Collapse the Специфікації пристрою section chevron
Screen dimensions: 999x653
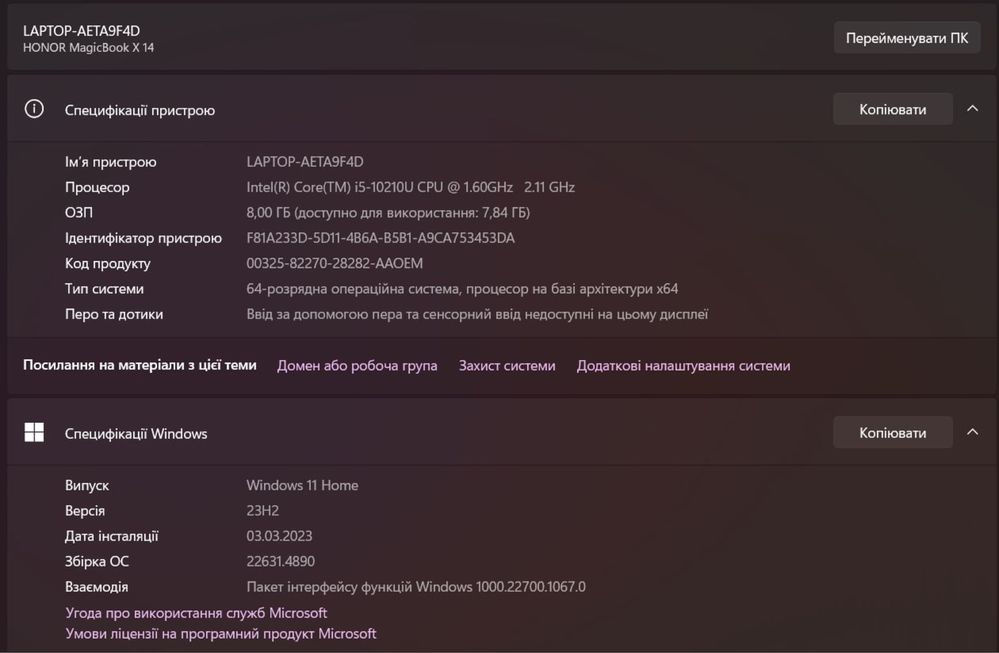[x=972, y=109]
